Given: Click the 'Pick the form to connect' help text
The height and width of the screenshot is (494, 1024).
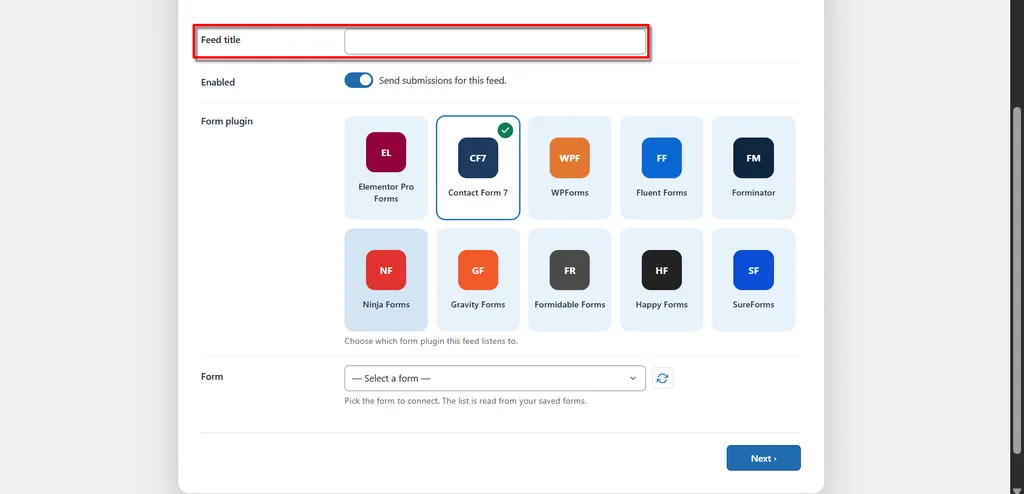Looking at the screenshot, I should (465, 401).
